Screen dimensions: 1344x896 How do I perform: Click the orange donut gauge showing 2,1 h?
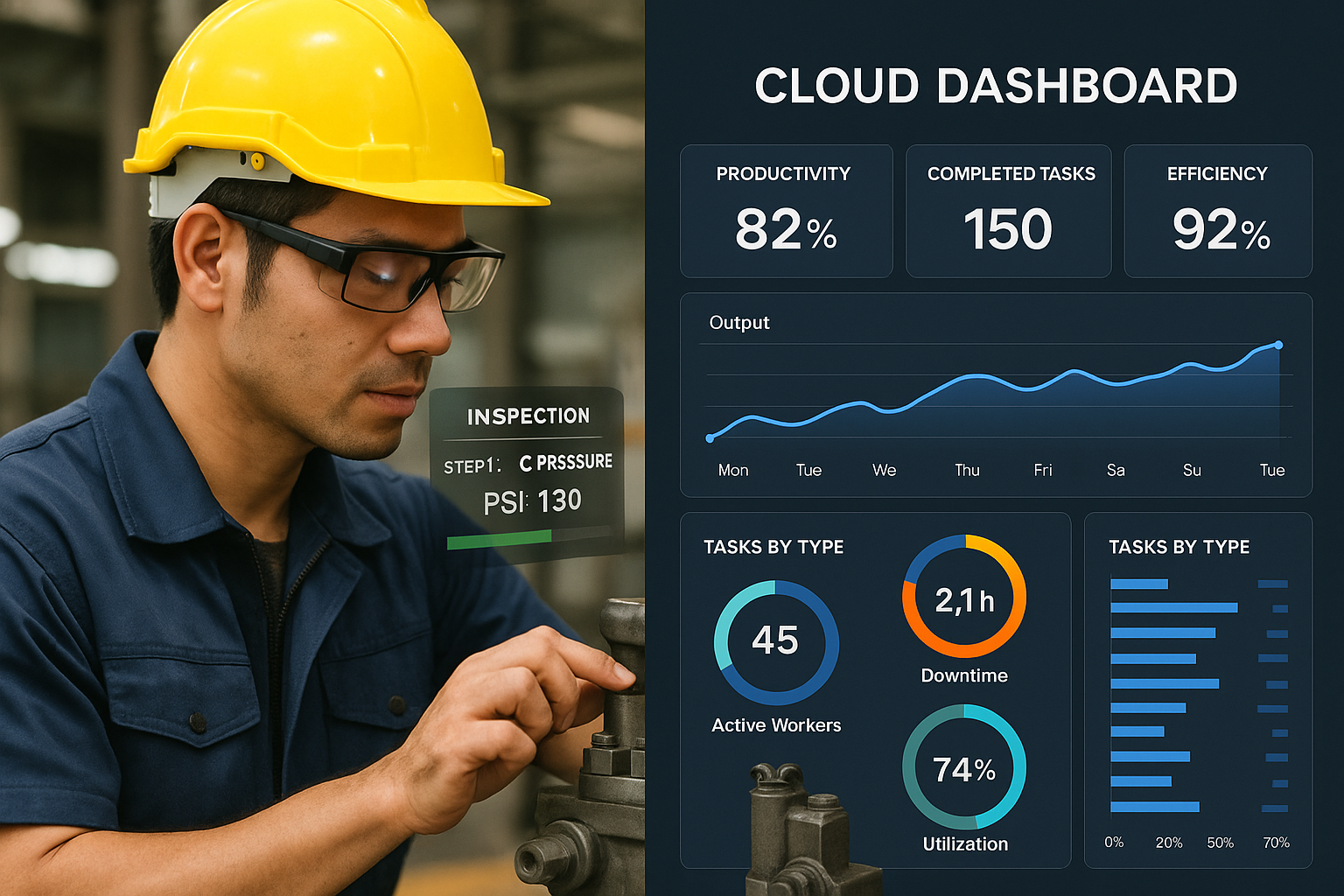pyautogui.click(x=964, y=597)
